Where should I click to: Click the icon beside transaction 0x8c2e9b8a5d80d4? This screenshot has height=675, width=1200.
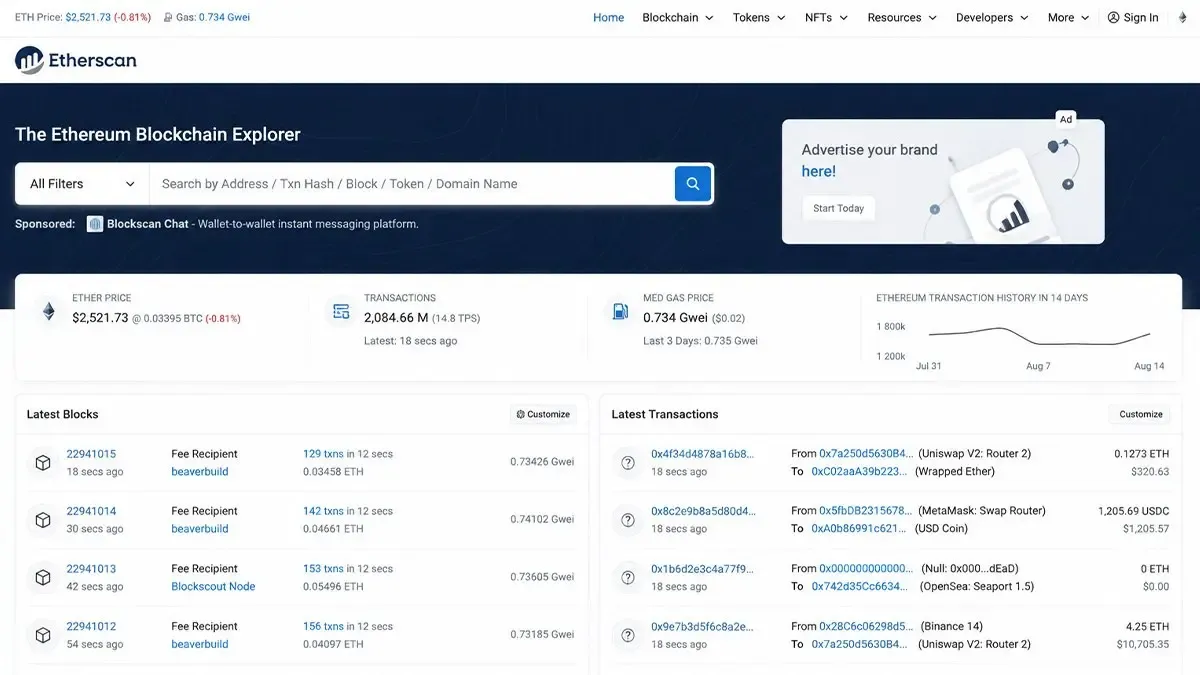pyautogui.click(x=628, y=520)
